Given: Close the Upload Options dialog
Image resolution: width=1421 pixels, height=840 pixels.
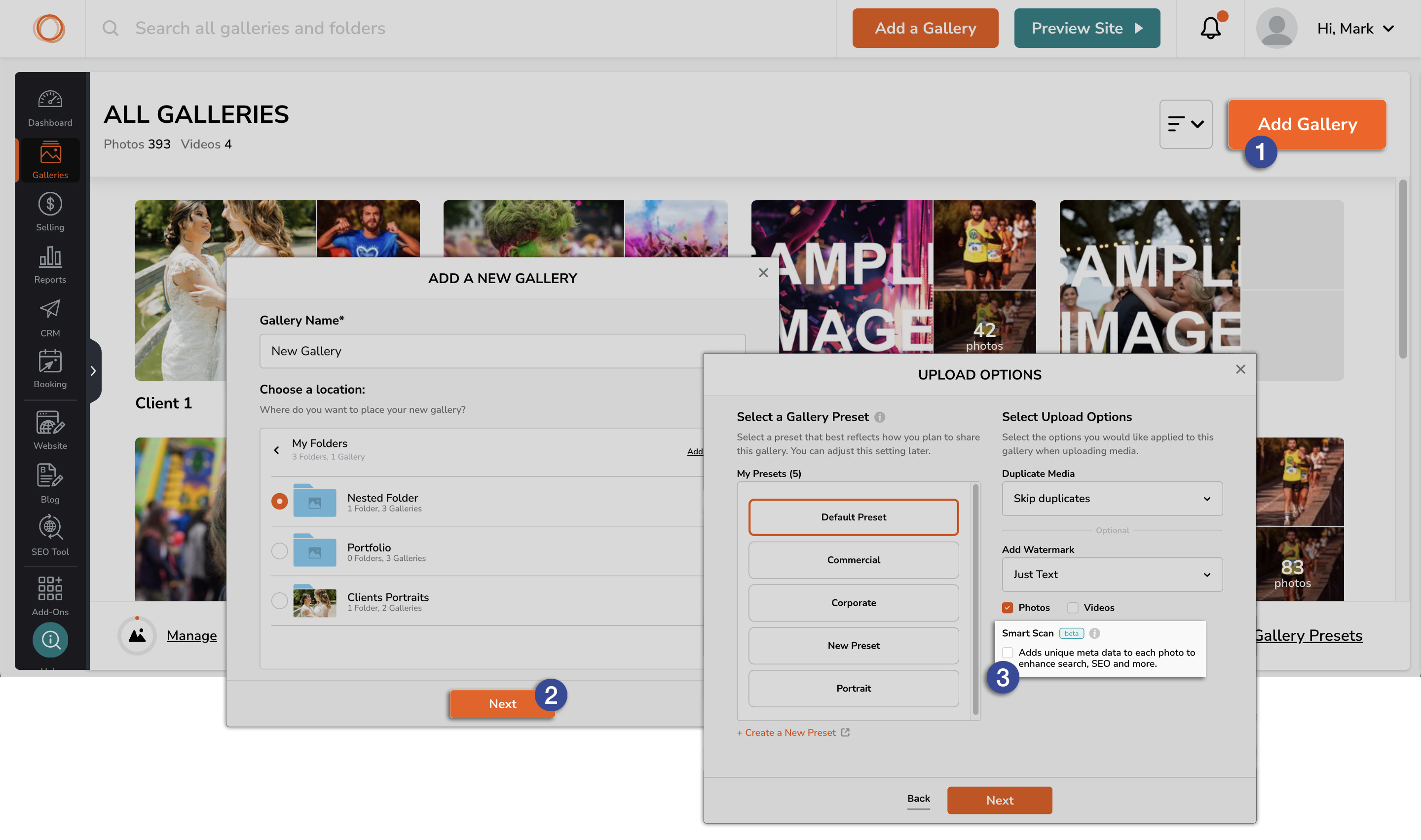Looking at the screenshot, I should tap(1241, 369).
